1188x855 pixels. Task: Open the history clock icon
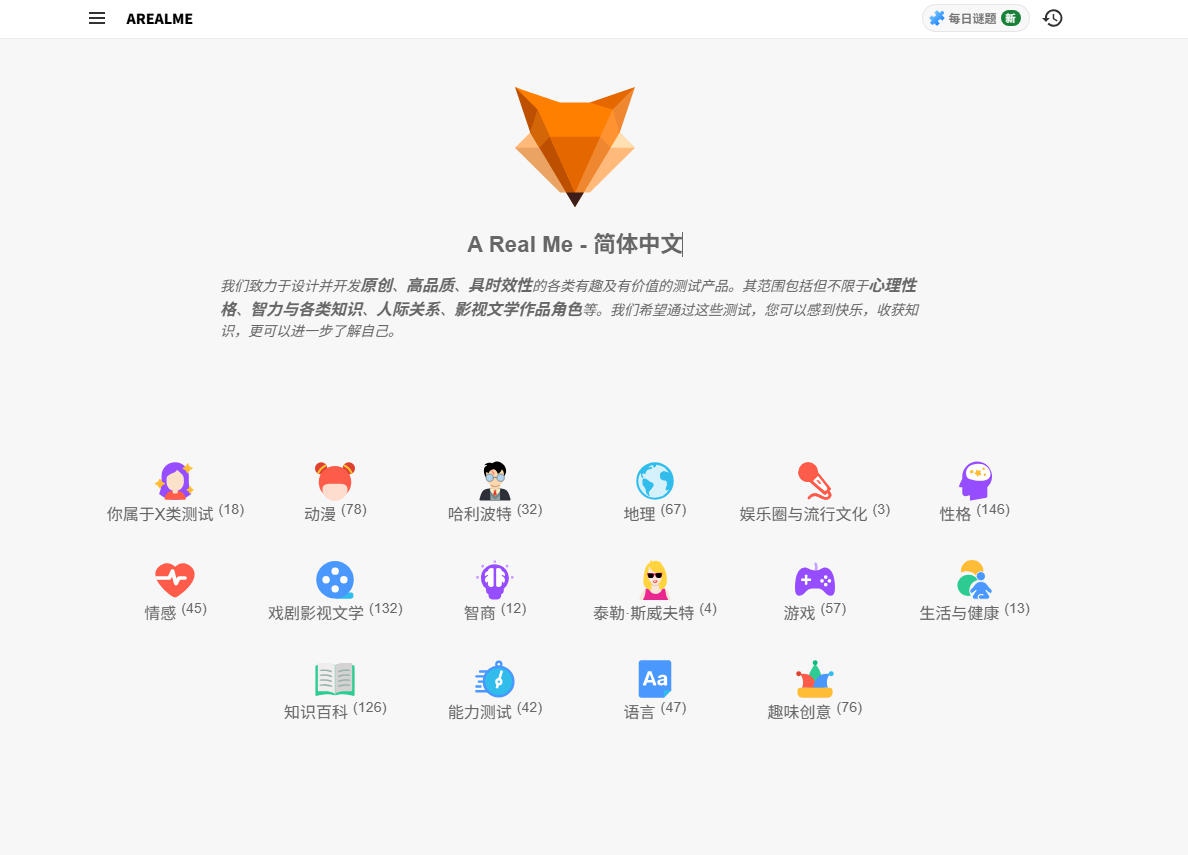pos(1052,18)
